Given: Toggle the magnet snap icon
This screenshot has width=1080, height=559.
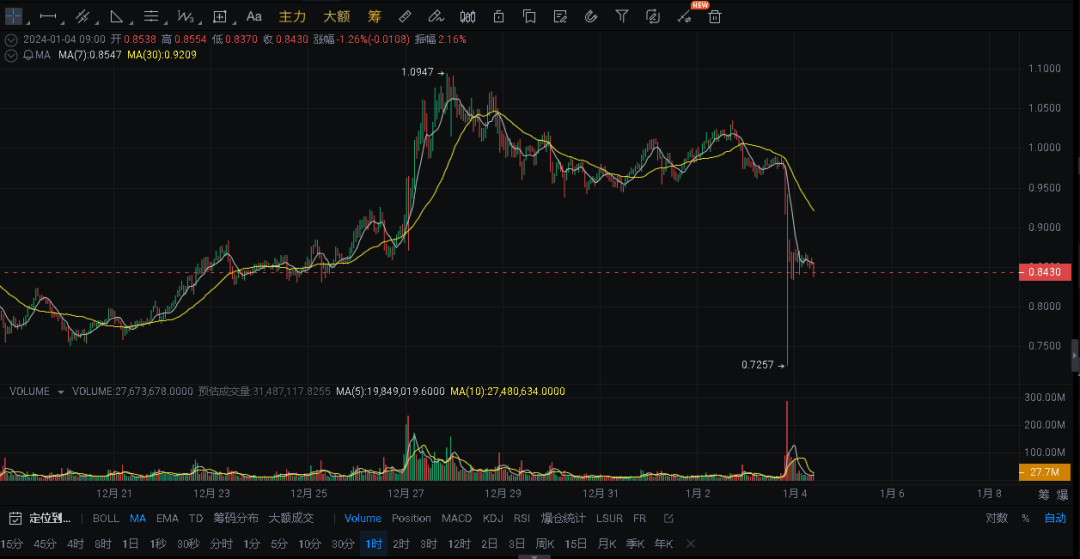Looking at the screenshot, I should tap(590, 16).
